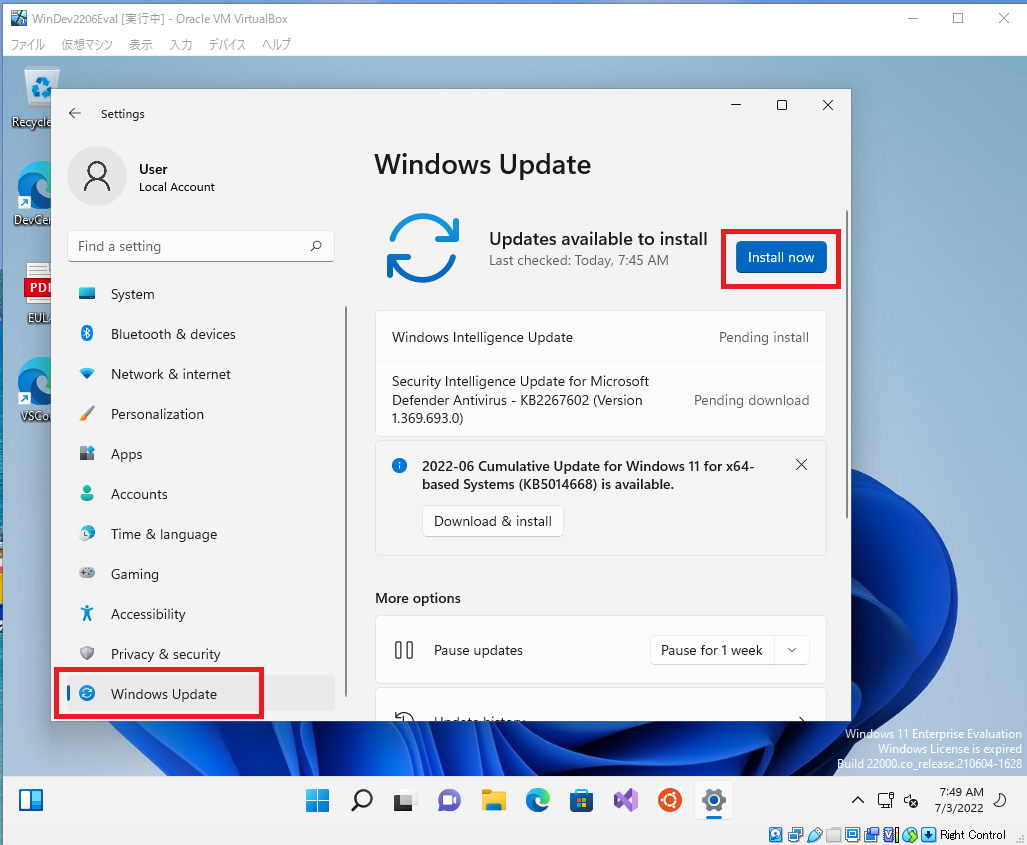Screen dimensions: 1027x845
Task: Open the VirtualBox 仮想マシン menu
Action: point(87,45)
